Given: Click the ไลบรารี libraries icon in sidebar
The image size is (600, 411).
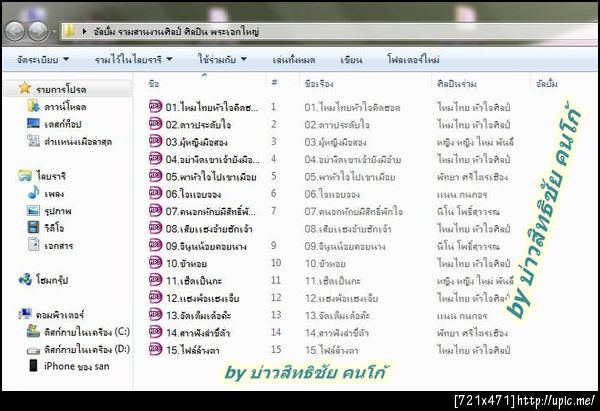Looking at the screenshot, I should click(x=25, y=175).
